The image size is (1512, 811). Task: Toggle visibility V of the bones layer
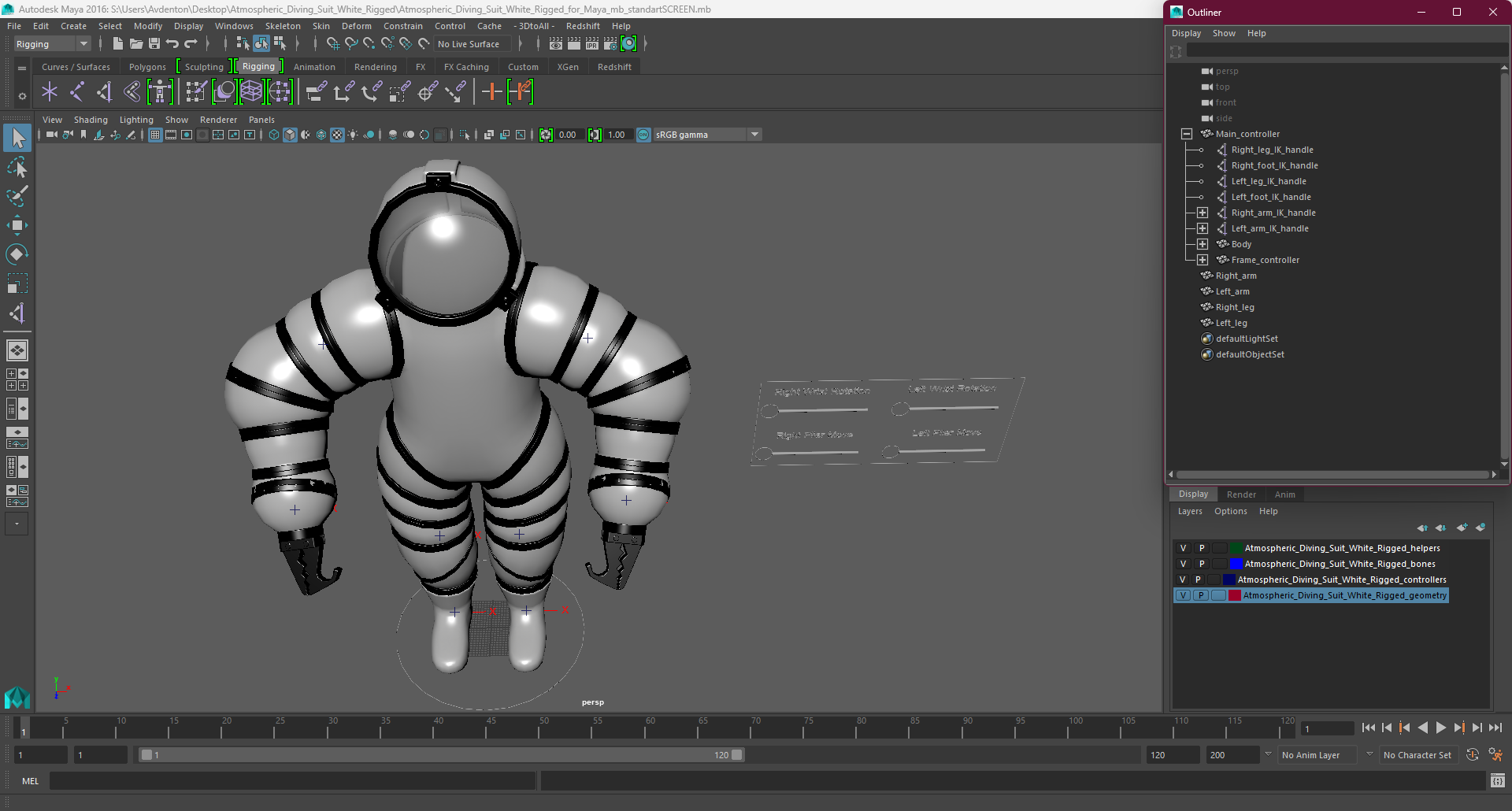click(x=1183, y=564)
